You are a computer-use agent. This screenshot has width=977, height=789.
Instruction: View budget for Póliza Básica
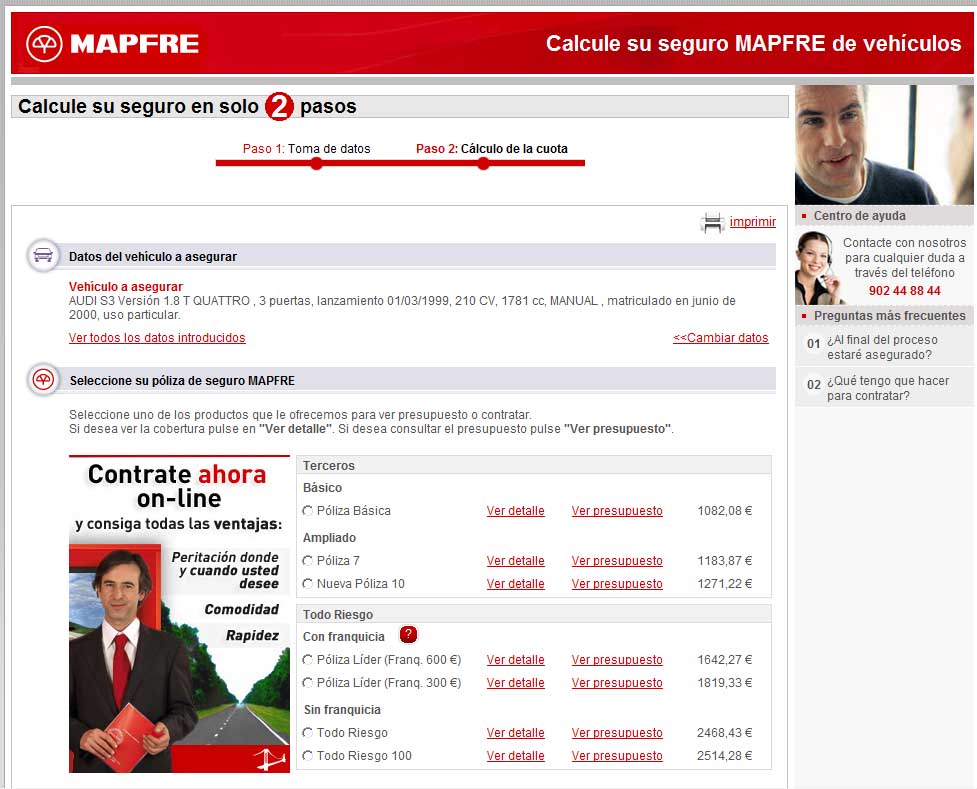tap(617, 511)
